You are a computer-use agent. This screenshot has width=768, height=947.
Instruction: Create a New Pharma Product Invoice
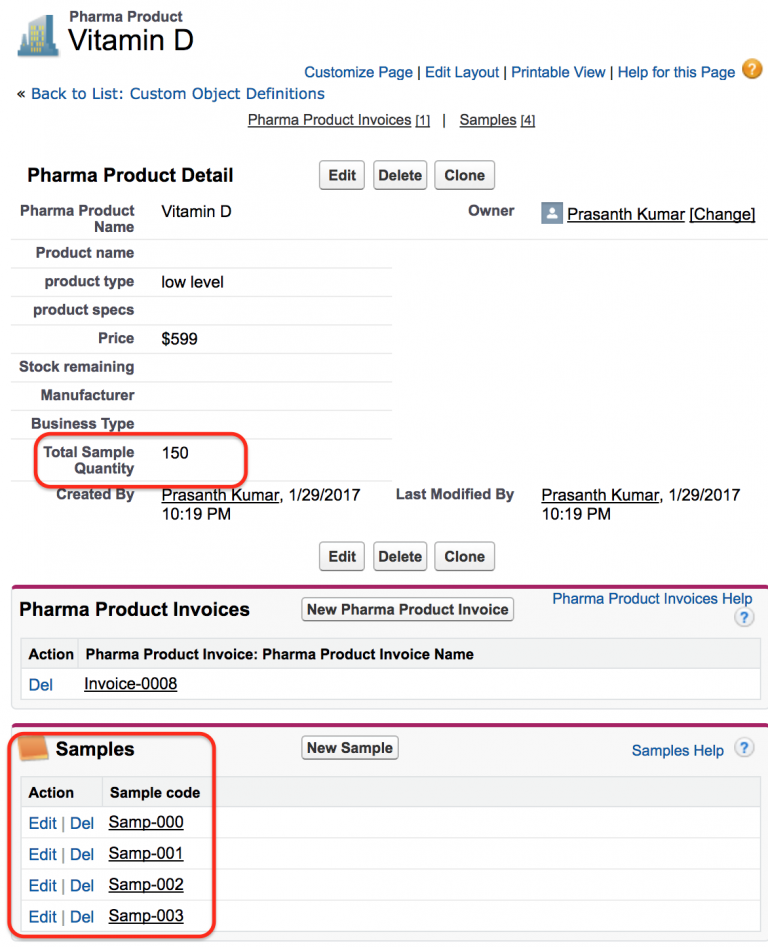[407, 609]
